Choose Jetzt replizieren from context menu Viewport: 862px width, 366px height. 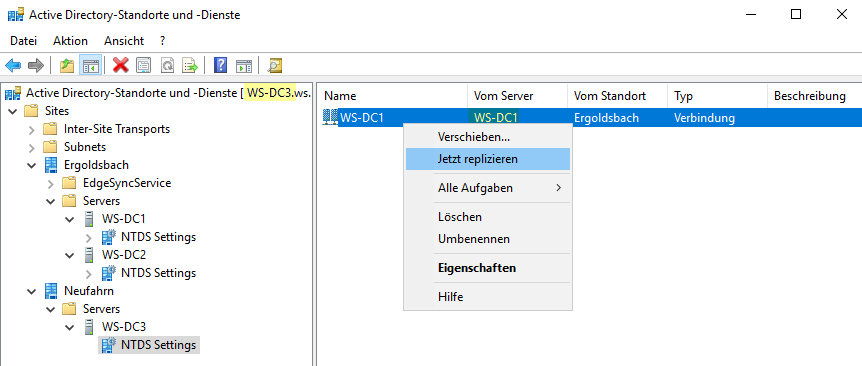coord(488,159)
